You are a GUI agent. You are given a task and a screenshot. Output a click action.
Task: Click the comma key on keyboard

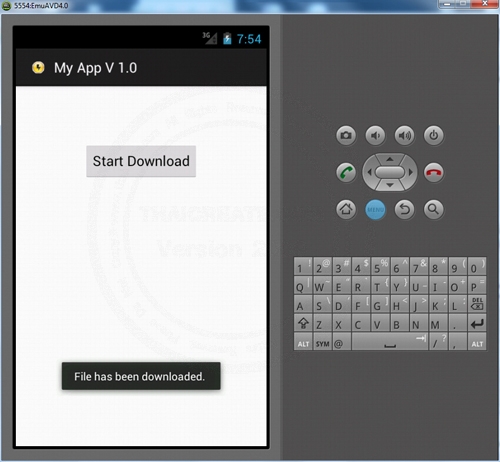click(457, 343)
